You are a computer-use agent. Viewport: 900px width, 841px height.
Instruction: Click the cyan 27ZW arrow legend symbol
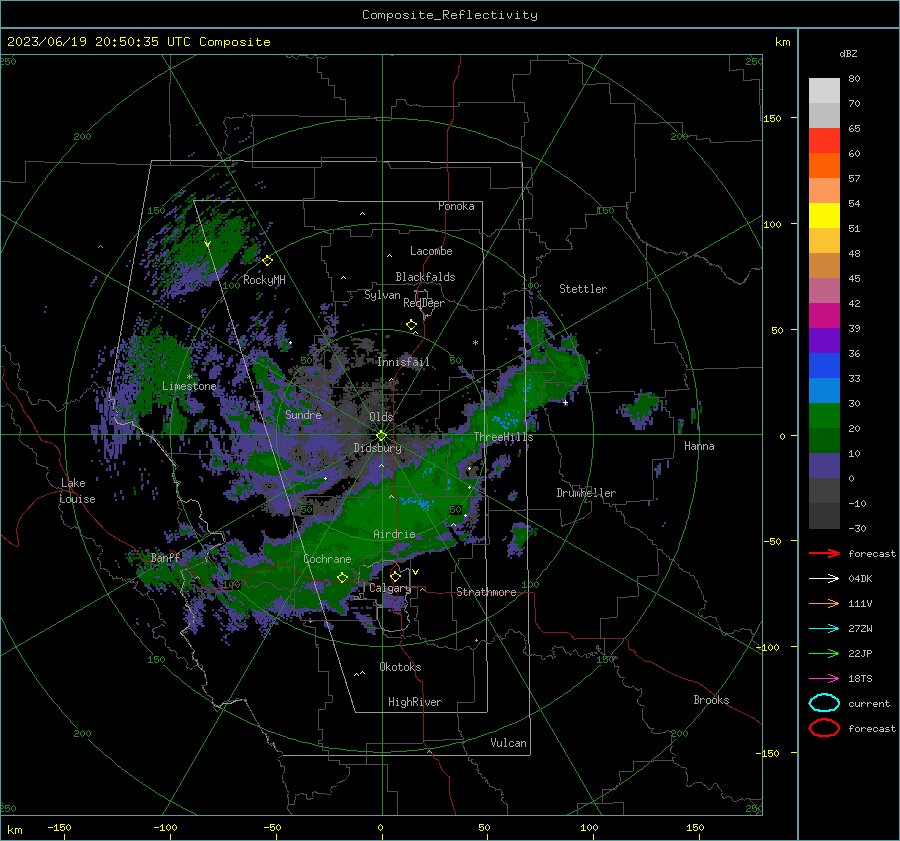point(824,629)
